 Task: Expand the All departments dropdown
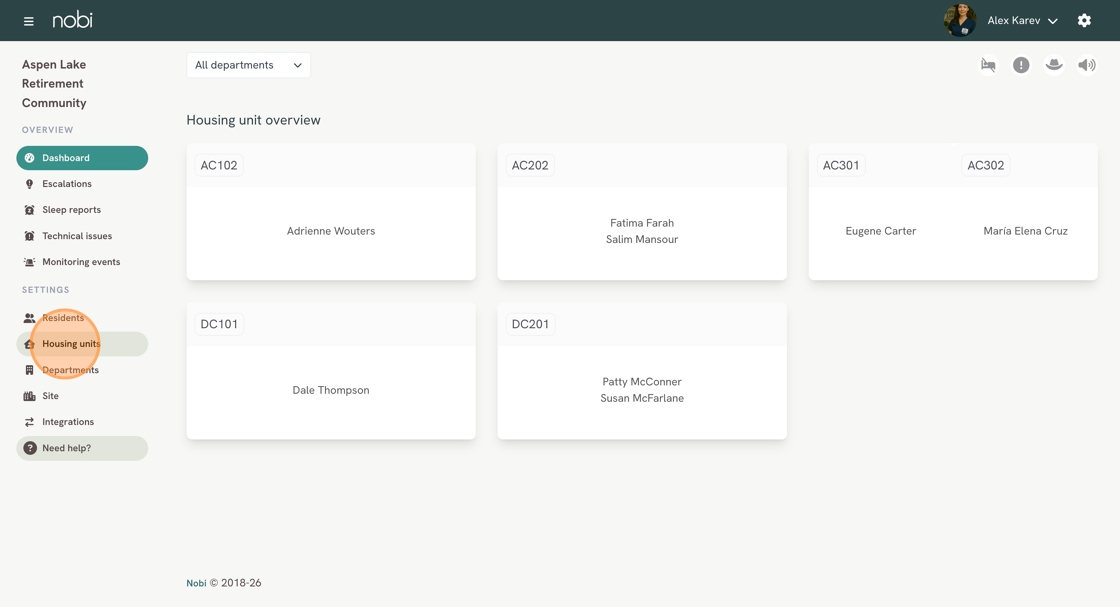pyautogui.click(x=248, y=65)
